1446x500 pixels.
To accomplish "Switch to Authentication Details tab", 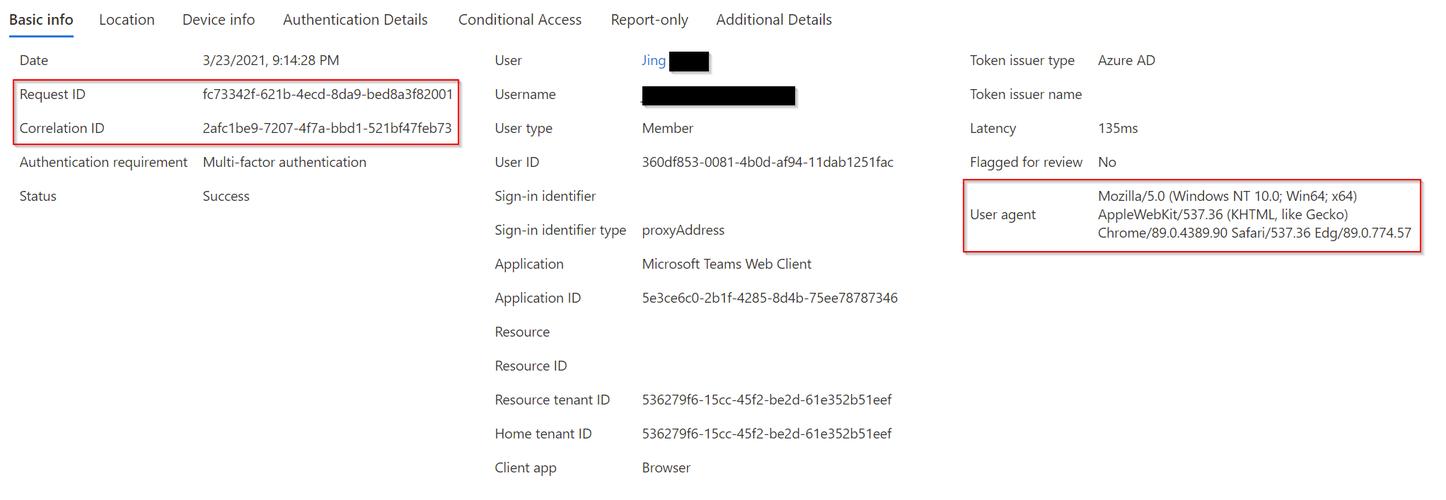I will [x=355, y=20].
